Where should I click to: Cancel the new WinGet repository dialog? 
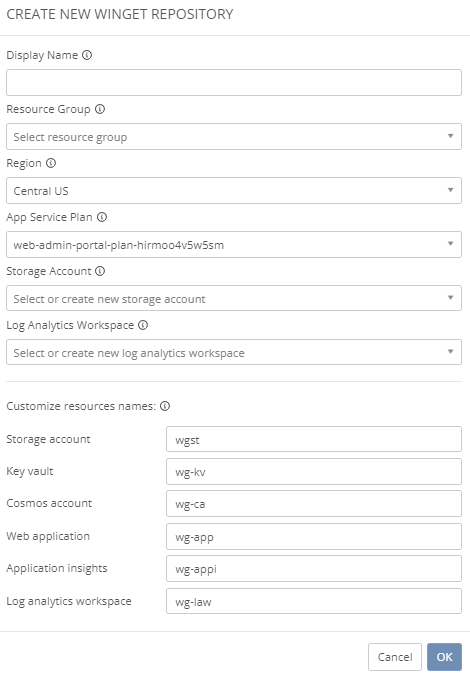[395, 657]
